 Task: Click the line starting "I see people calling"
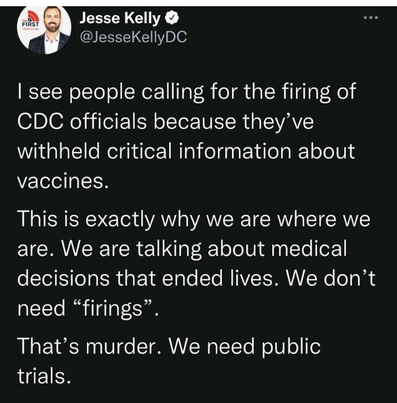[187, 92]
